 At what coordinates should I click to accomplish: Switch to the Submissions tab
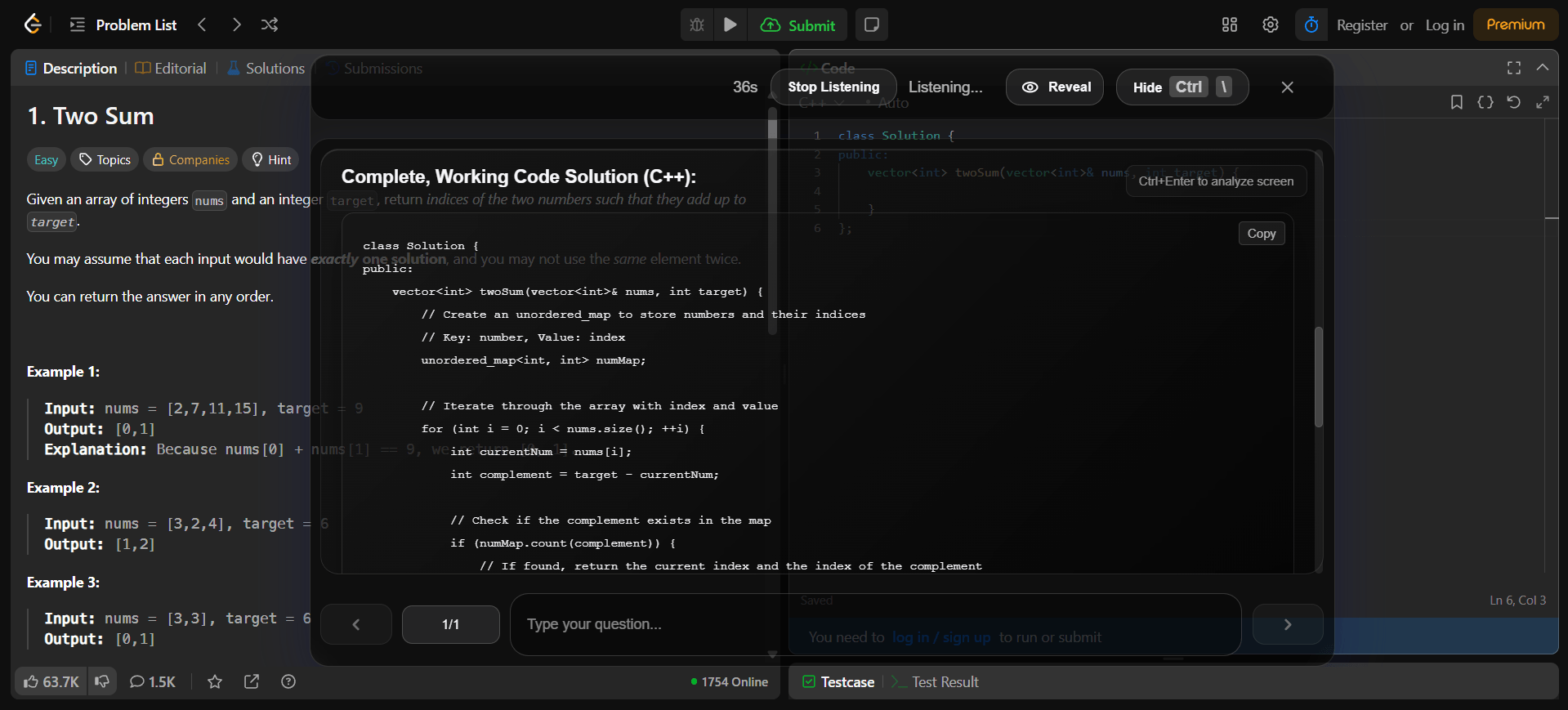(x=375, y=69)
